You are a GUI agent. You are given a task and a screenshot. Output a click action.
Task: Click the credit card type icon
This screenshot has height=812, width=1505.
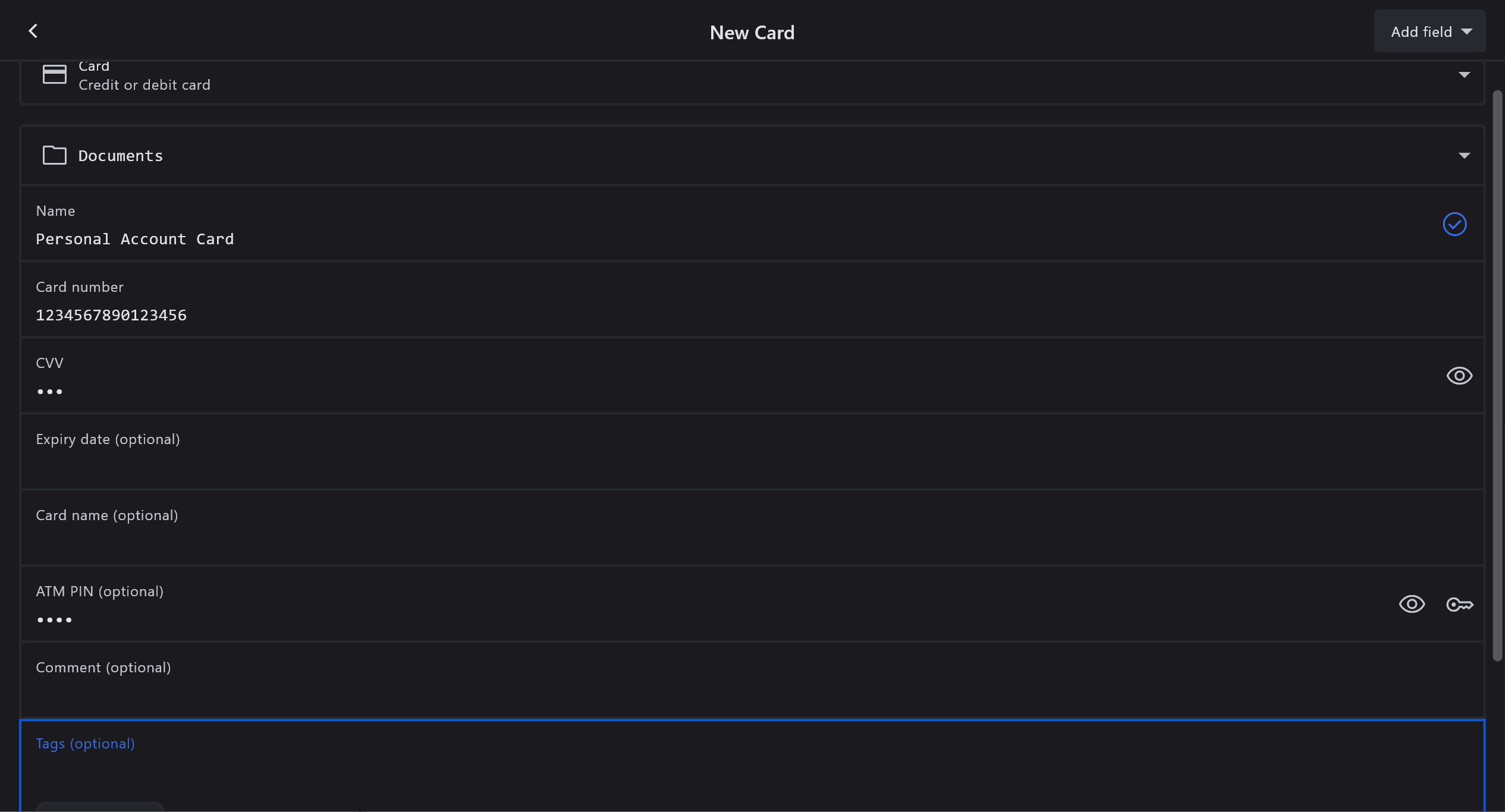(55, 74)
